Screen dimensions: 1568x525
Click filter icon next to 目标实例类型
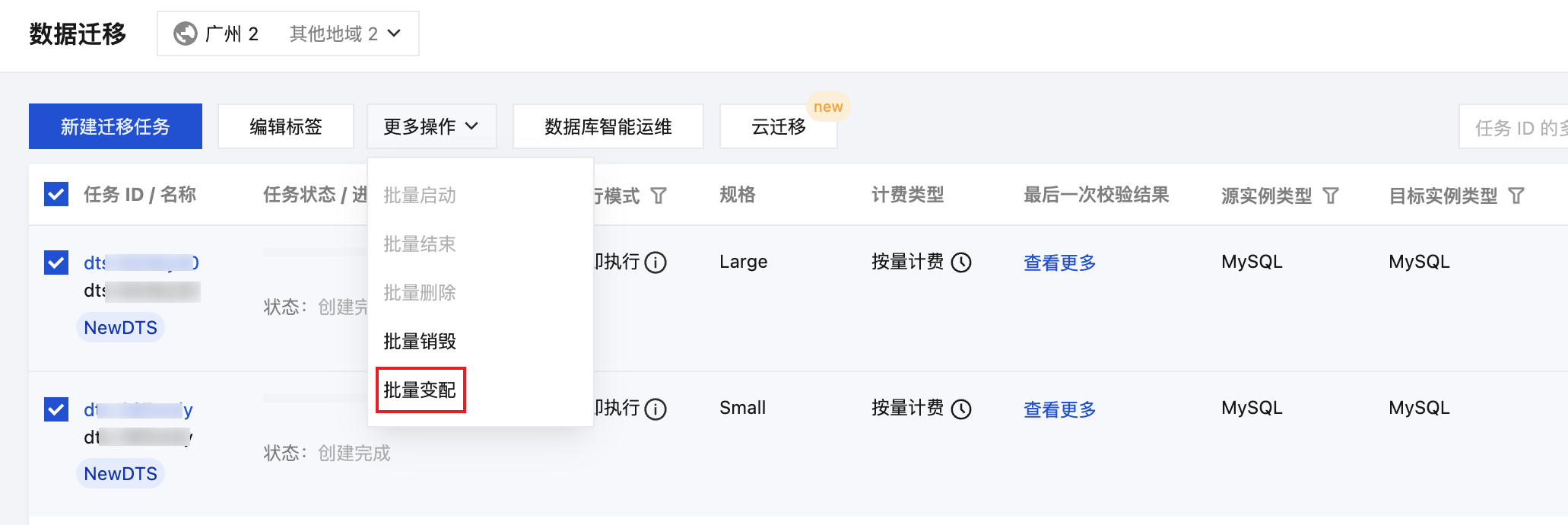coord(1516,196)
